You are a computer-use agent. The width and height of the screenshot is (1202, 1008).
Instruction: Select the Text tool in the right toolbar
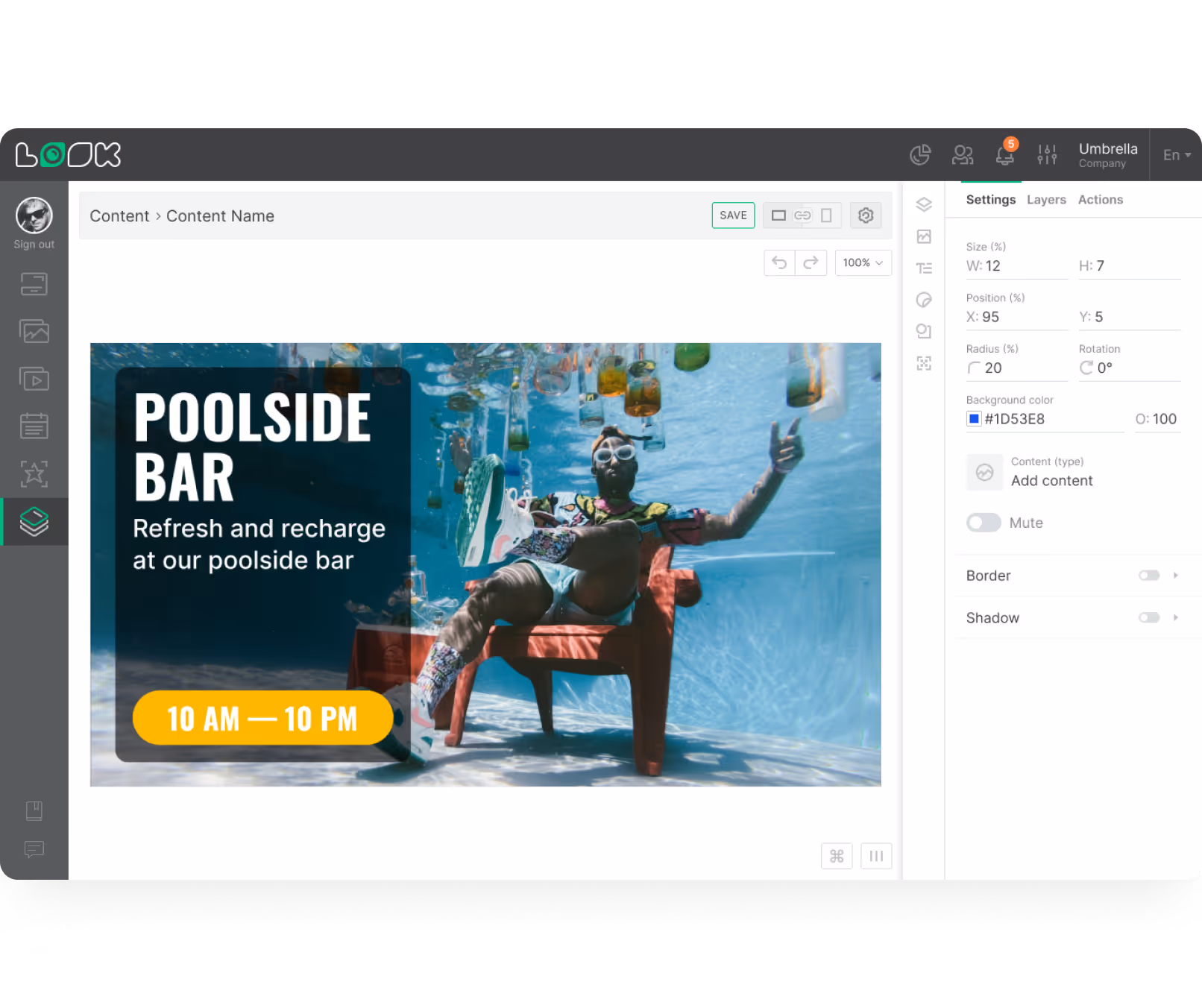click(x=924, y=268)
